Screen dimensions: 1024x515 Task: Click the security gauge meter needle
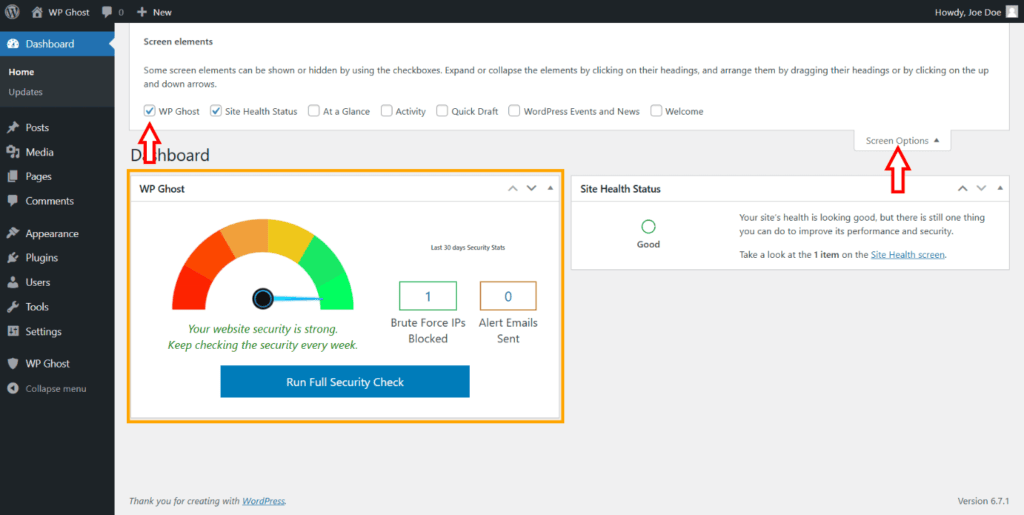pos(264,298)
